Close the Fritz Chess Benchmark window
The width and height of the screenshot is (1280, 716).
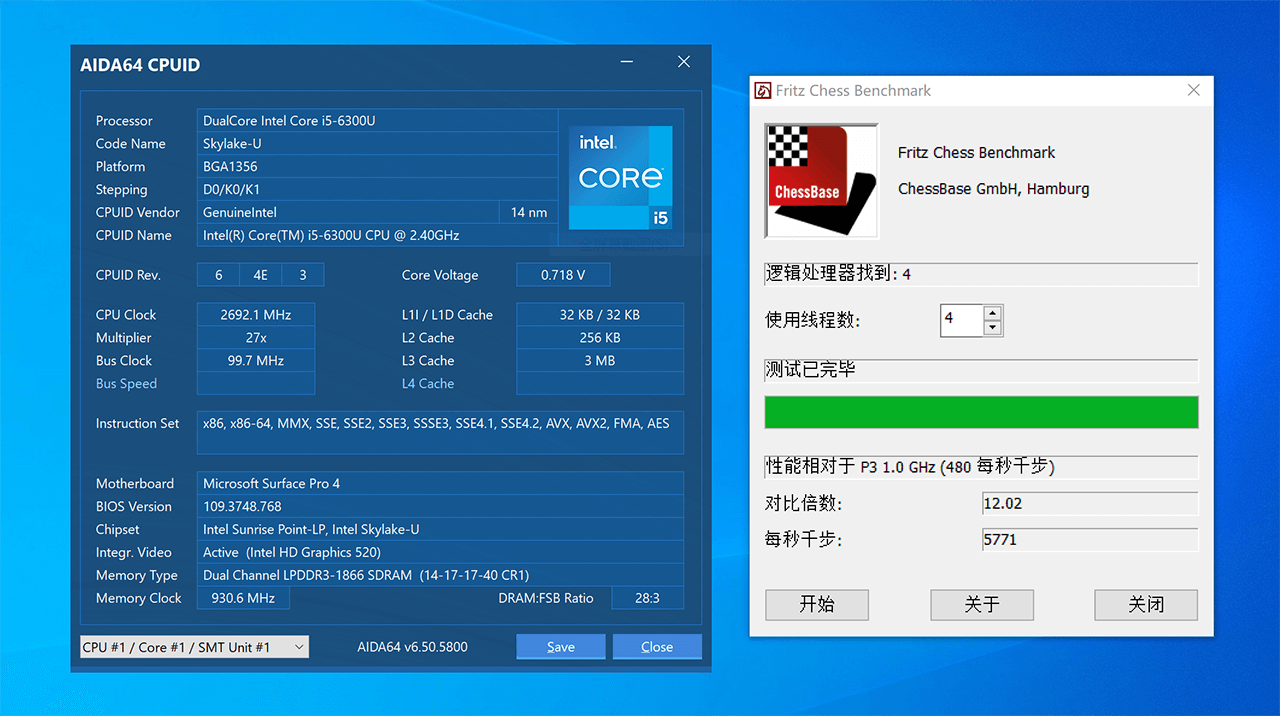pyautogui.click(x=1193, y=90)
